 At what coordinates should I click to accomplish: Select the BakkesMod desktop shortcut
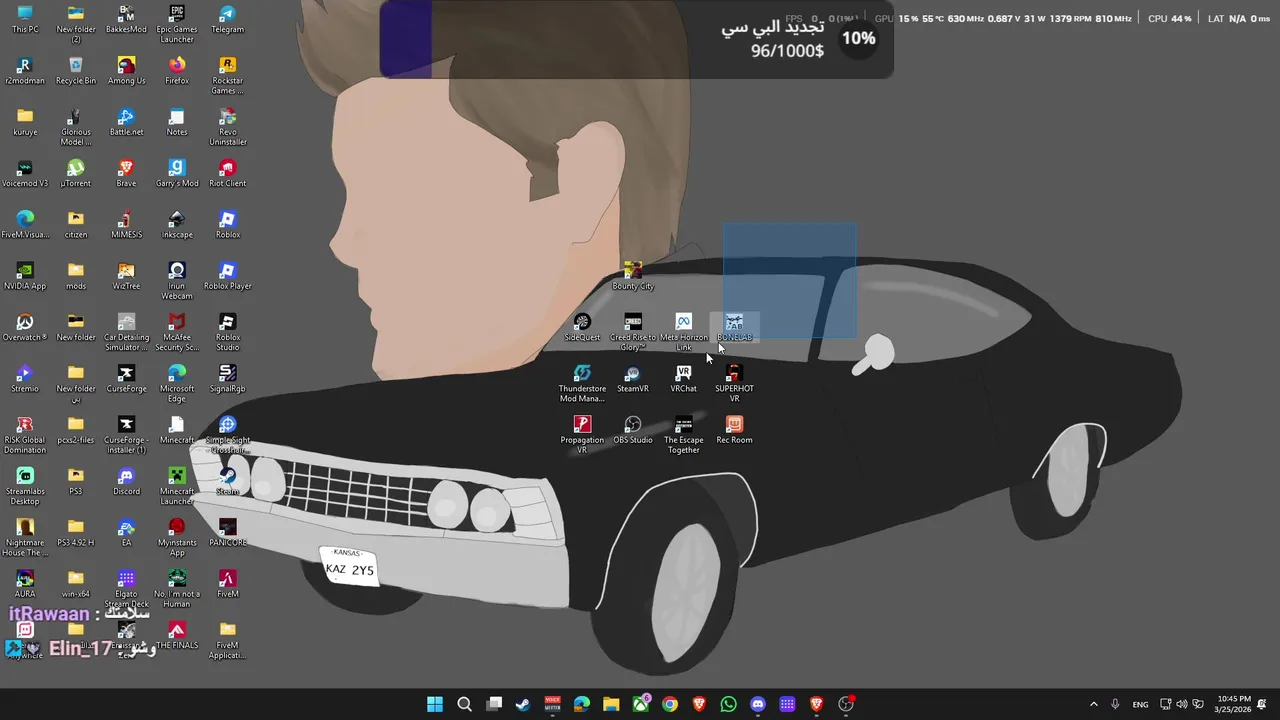(x=126, y=19)
